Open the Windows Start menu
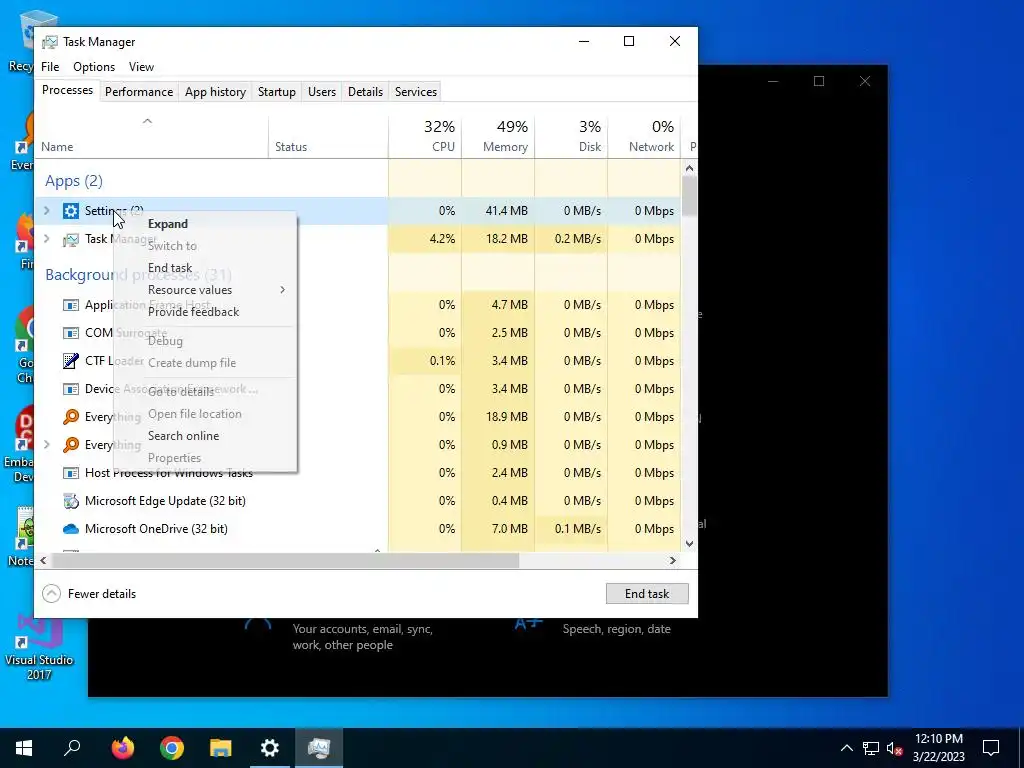Screen dimensions: 1024x768 point(24,748)
